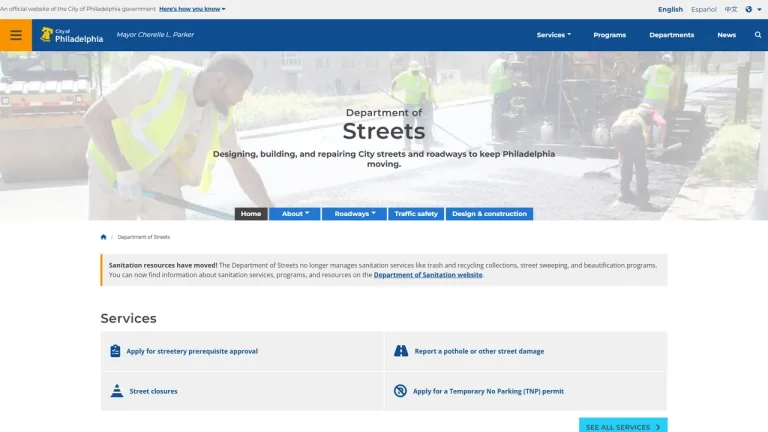The image size is (768, 432).
Task: Switch language to Chinese (中文)
Action: tap(731, 9)
